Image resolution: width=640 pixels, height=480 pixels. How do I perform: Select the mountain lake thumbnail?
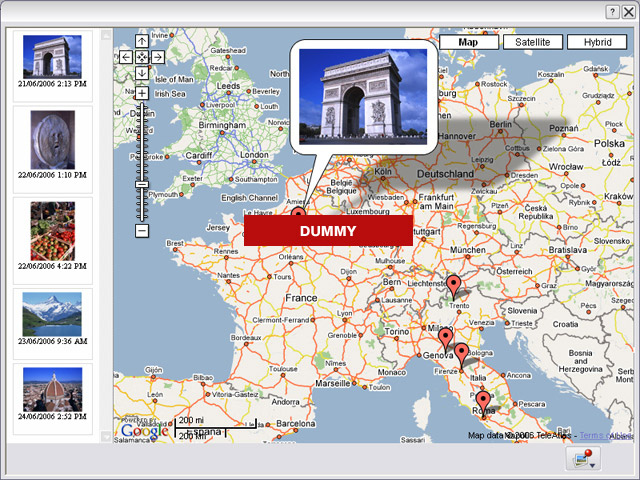click(52, 314)
